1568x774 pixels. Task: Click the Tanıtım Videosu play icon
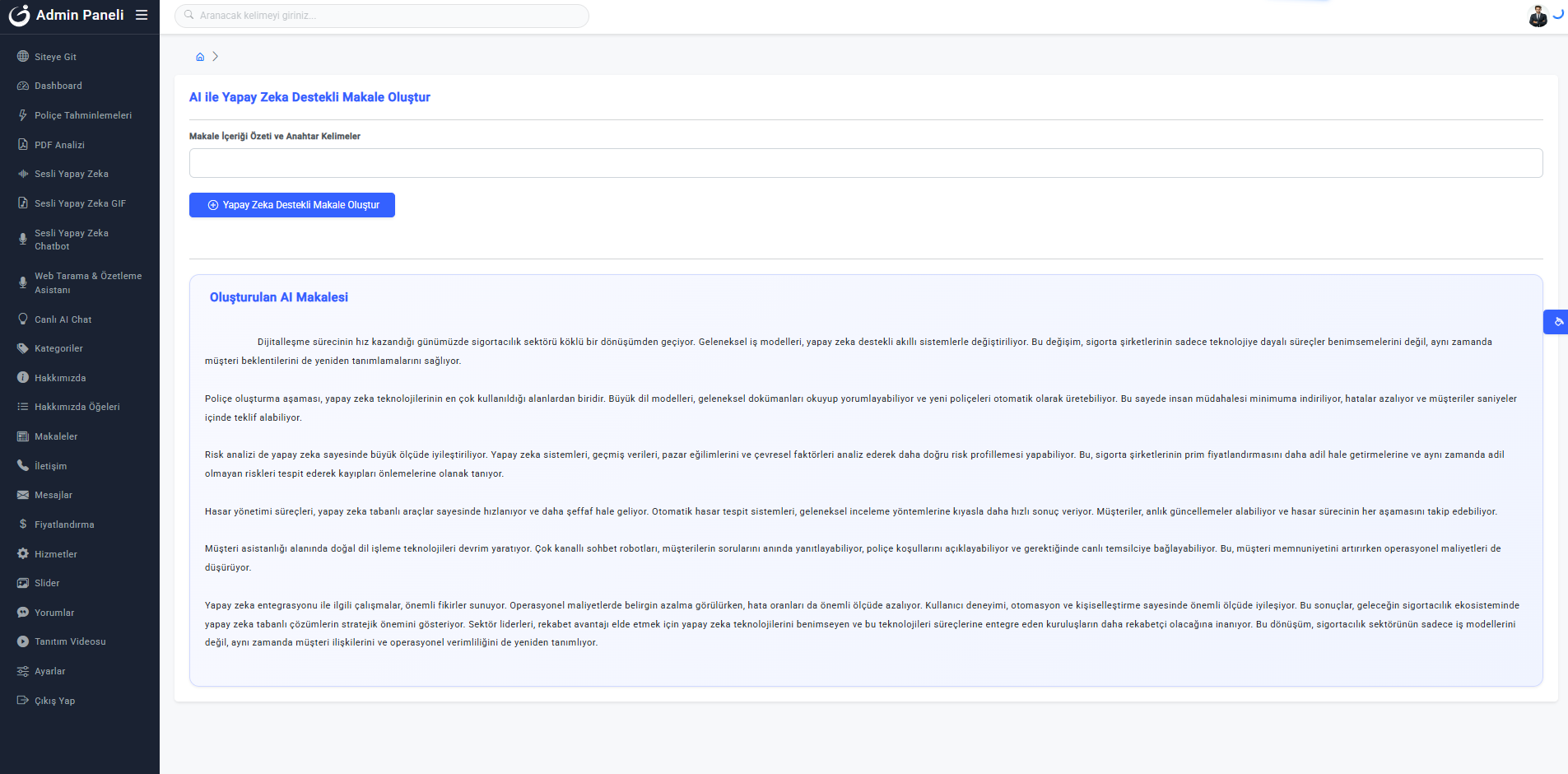23,641
